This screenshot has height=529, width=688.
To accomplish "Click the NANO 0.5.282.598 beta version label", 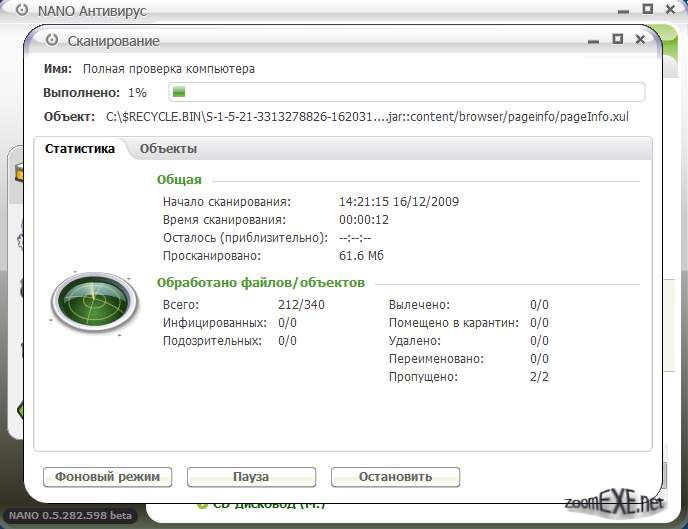I will tap(67, 516).
